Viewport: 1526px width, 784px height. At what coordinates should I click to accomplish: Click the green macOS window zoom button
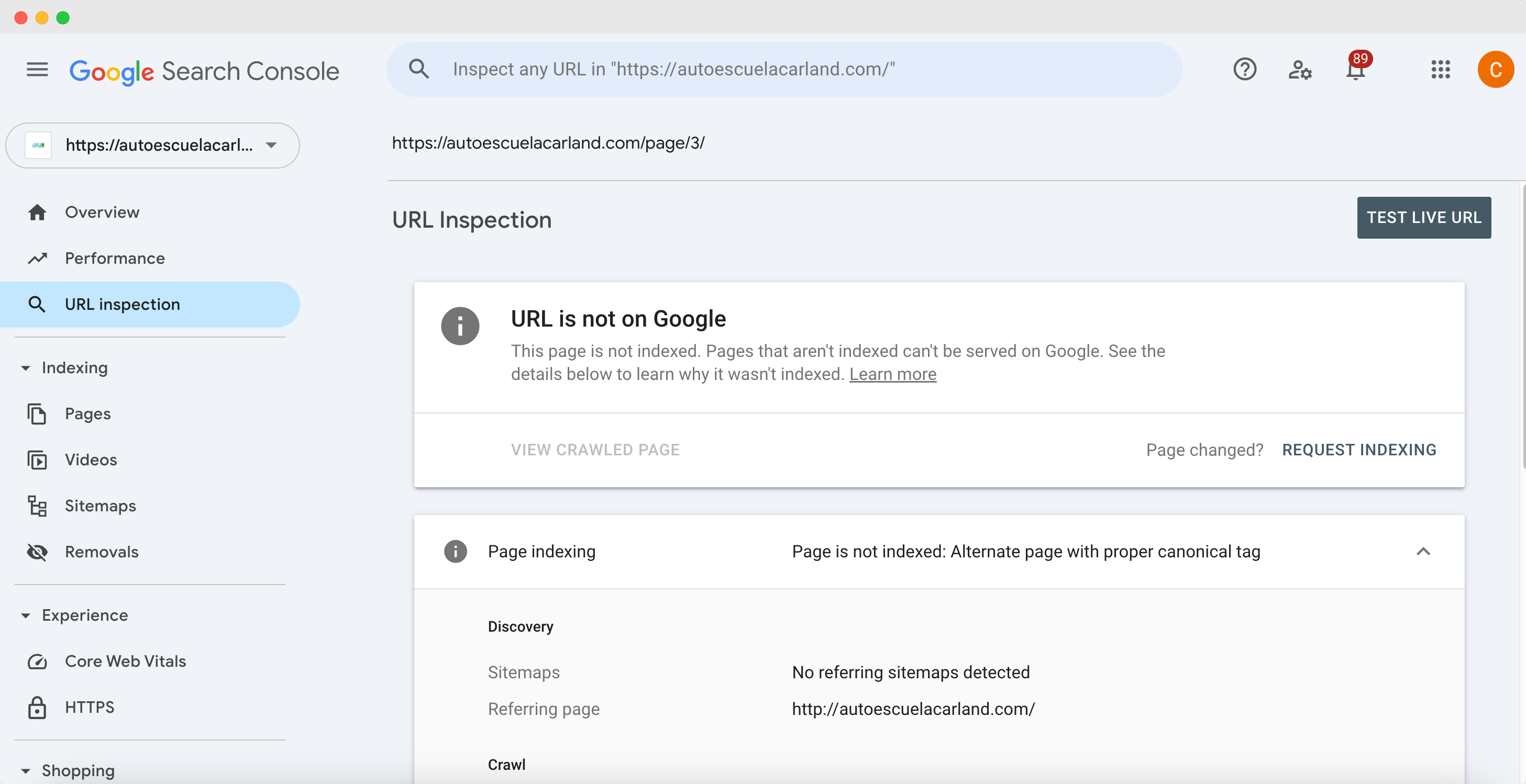(63, 18)
